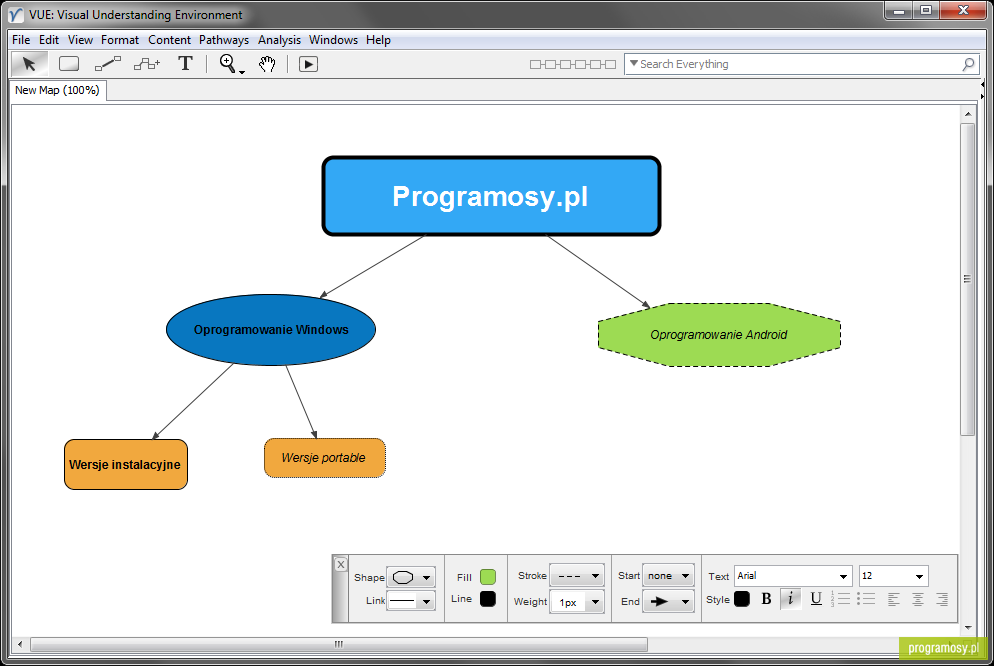Open the Pathways menu
Screen dimensions: 994x666
click(224, 40)
